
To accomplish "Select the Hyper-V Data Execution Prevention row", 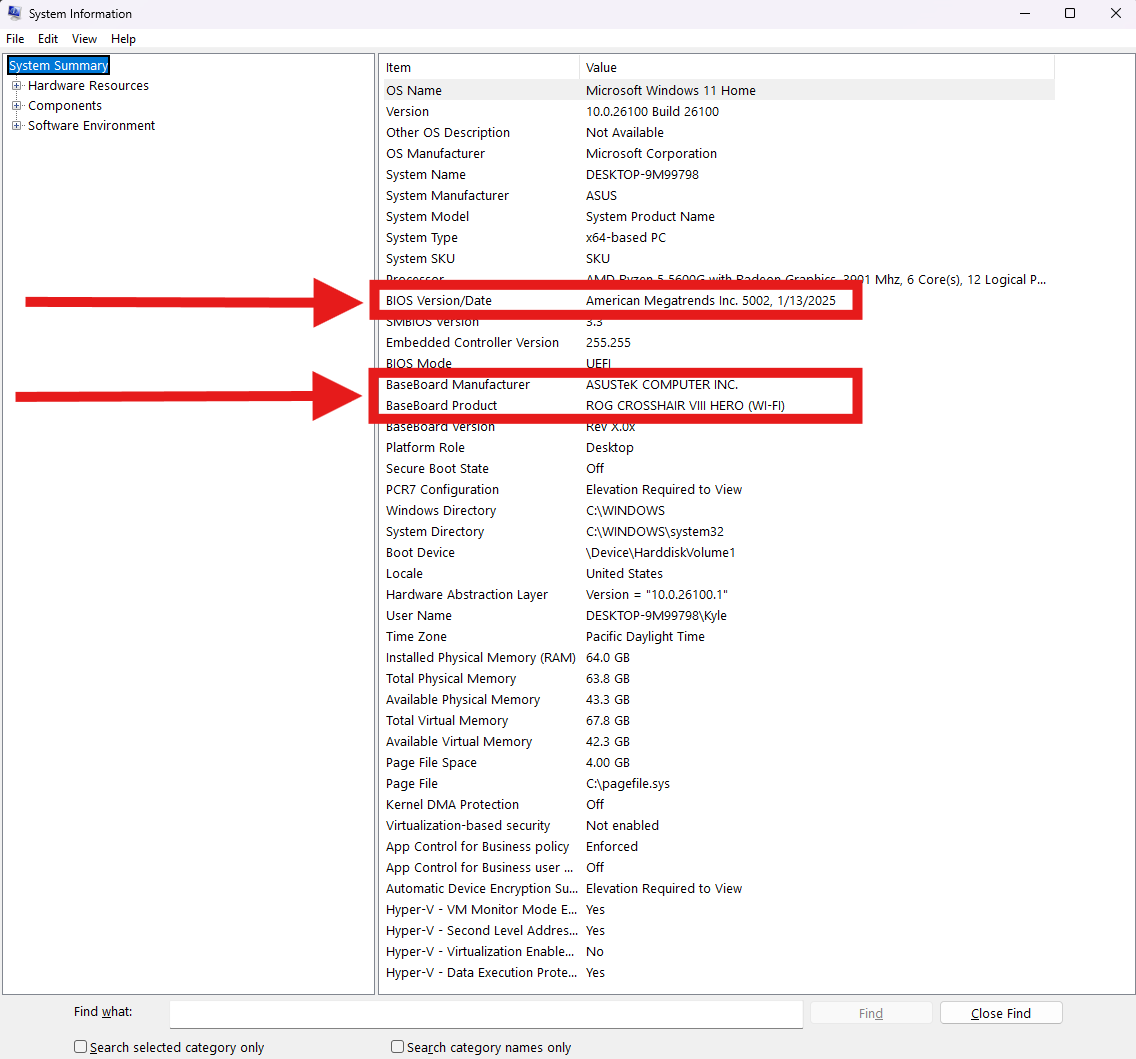I will (718, 973).
